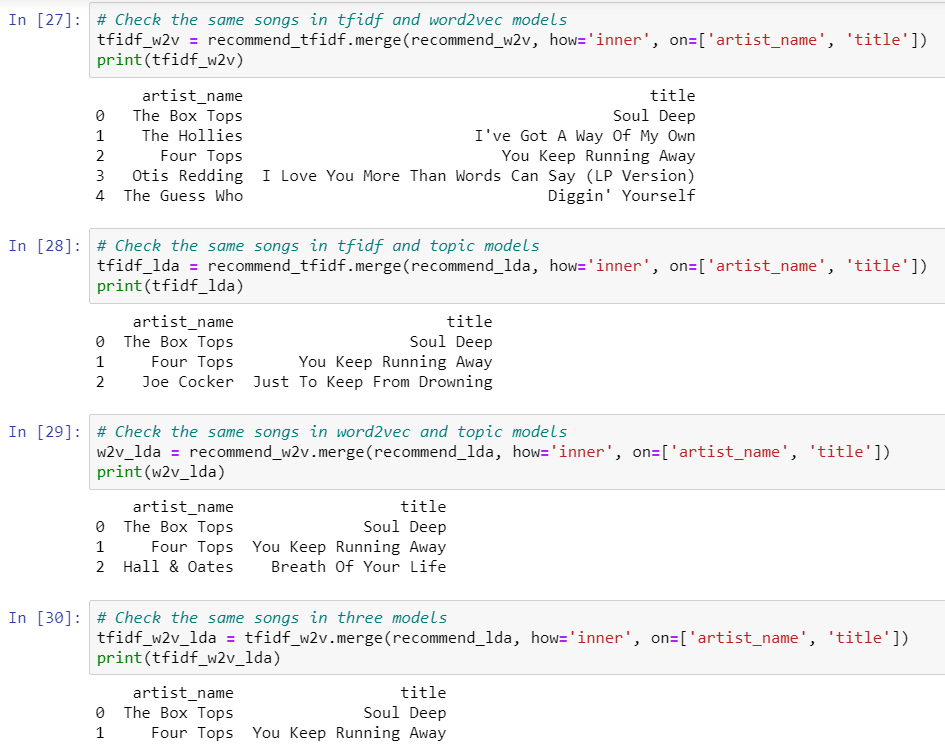Click comment "Check the same songs in tfidf and topic models"
Viewport: 945px width, 748px height.
(x=318, y=246)
